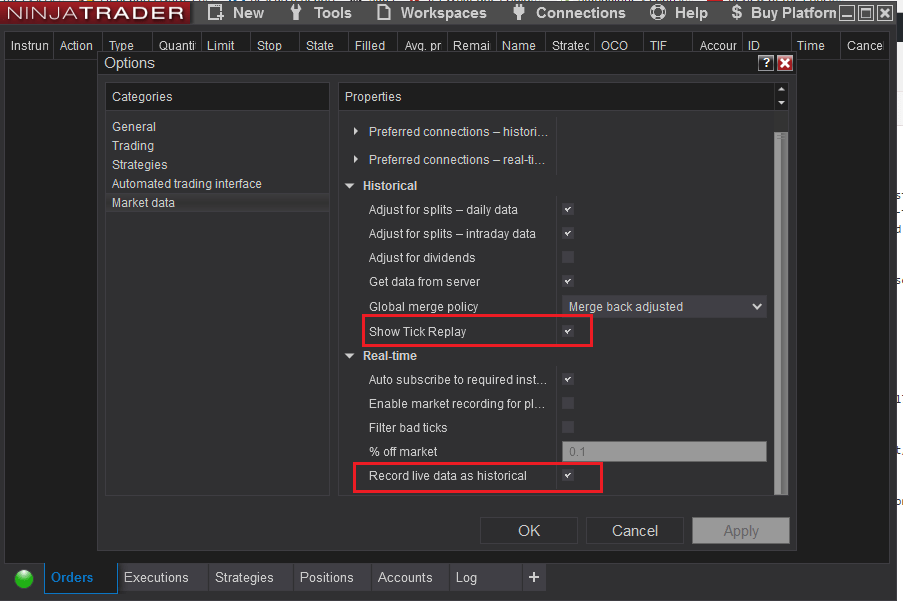This screenshot has width=903, height=601.
Task: Select Automated trading interface category
Action: (x=217, y=184)
